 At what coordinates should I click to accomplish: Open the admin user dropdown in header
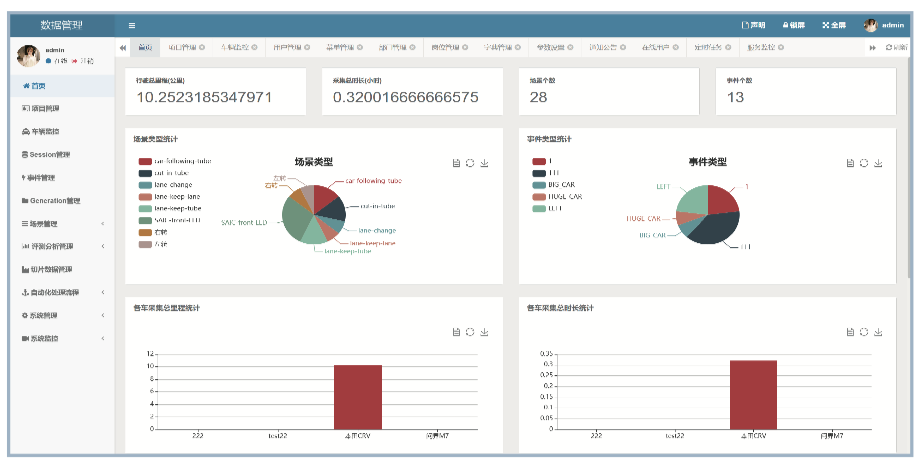884,25
